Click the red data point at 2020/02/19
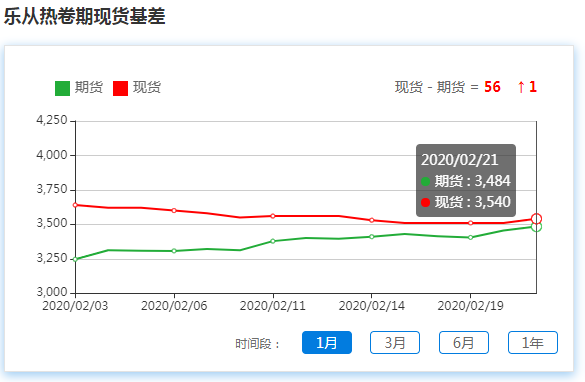Screen dimensions: 585x382 coord(470,223)
